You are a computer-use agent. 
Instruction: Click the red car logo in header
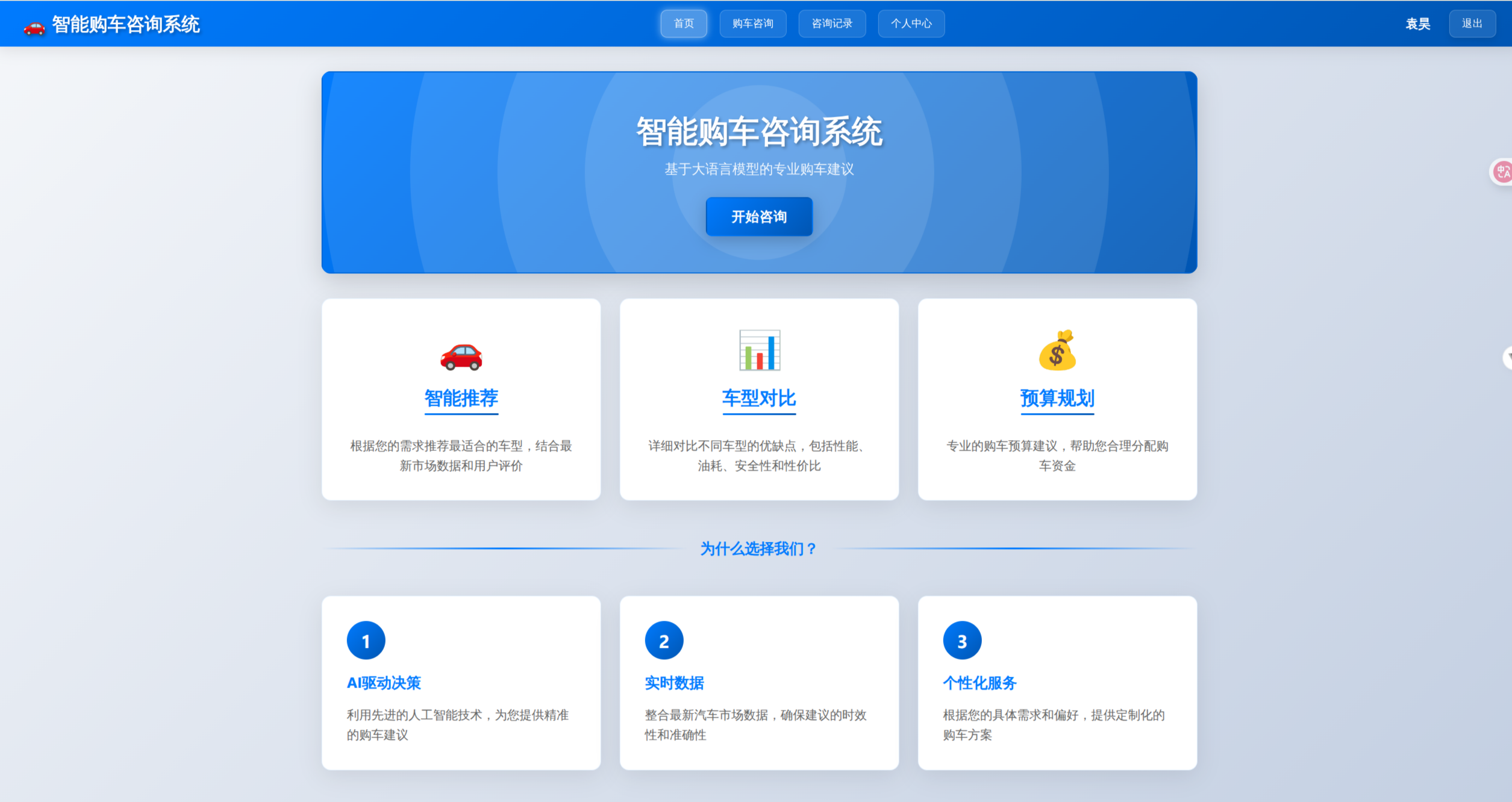click(34, 26)
